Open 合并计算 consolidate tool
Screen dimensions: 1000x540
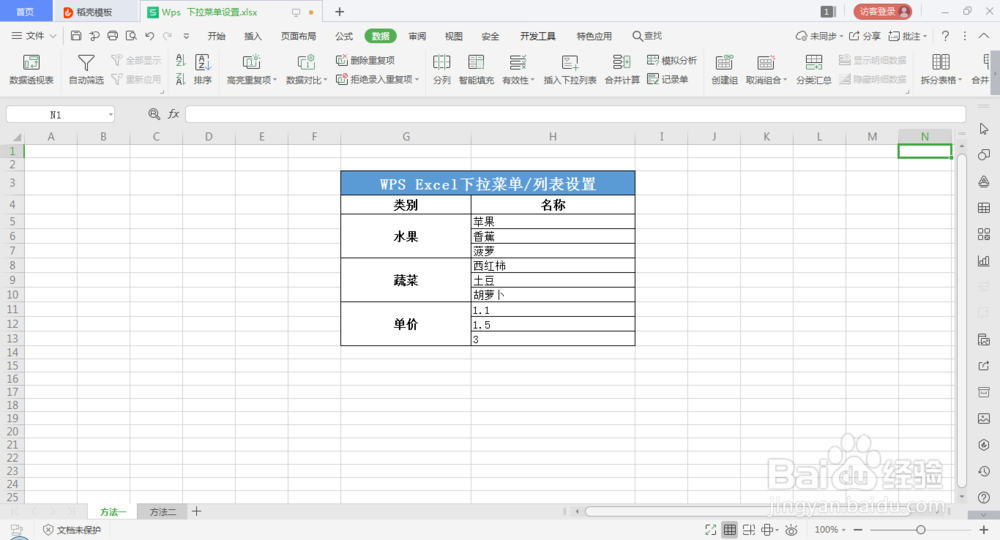622,69
